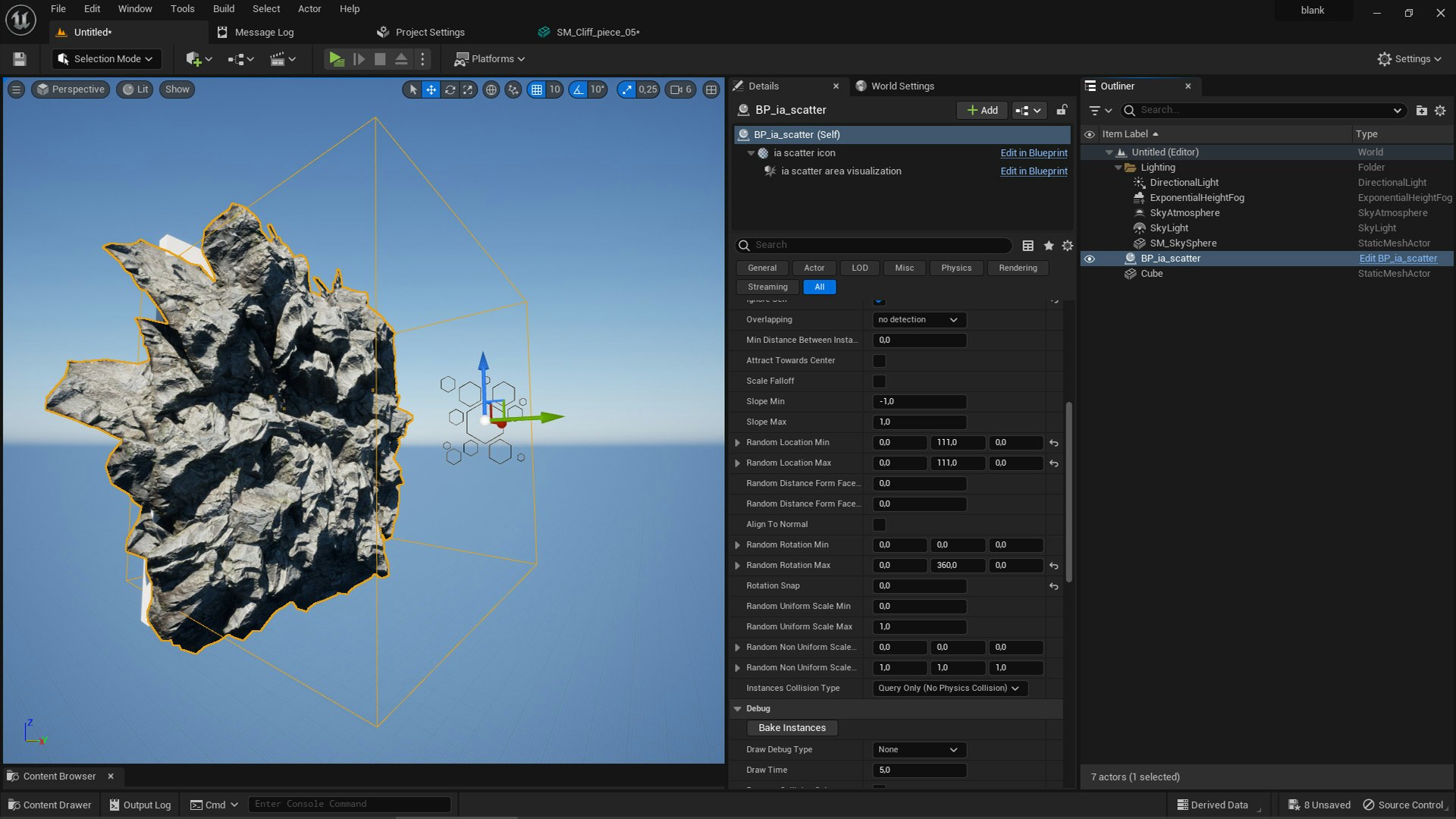Toggle rotation snapping angle icon
Image resolution: width=1456 pixels, height=819 pixels.
point(579,89)
